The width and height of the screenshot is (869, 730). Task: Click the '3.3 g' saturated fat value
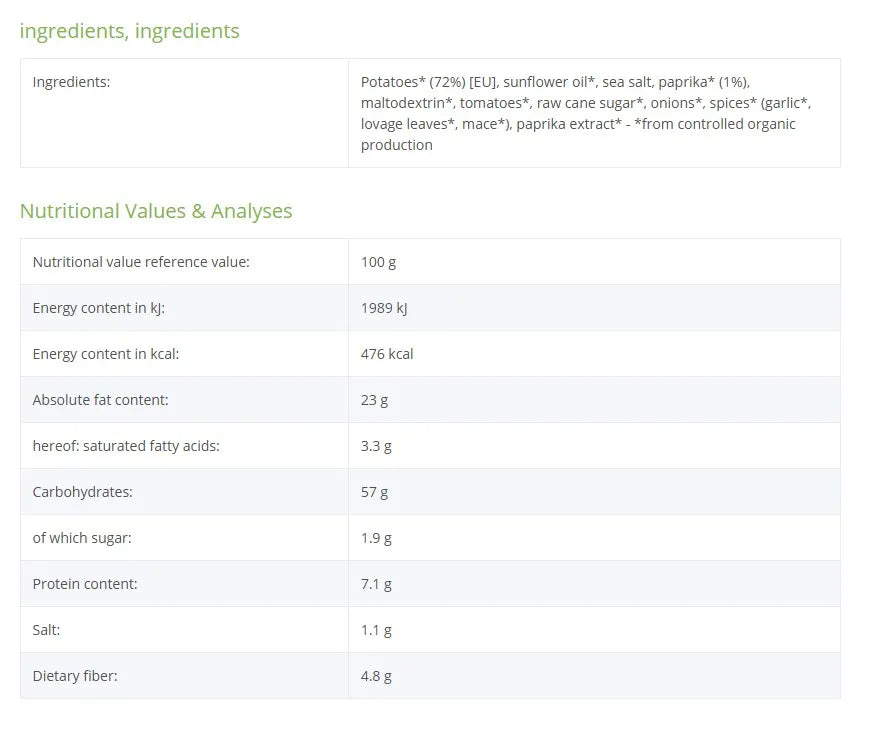click(376, 446)
